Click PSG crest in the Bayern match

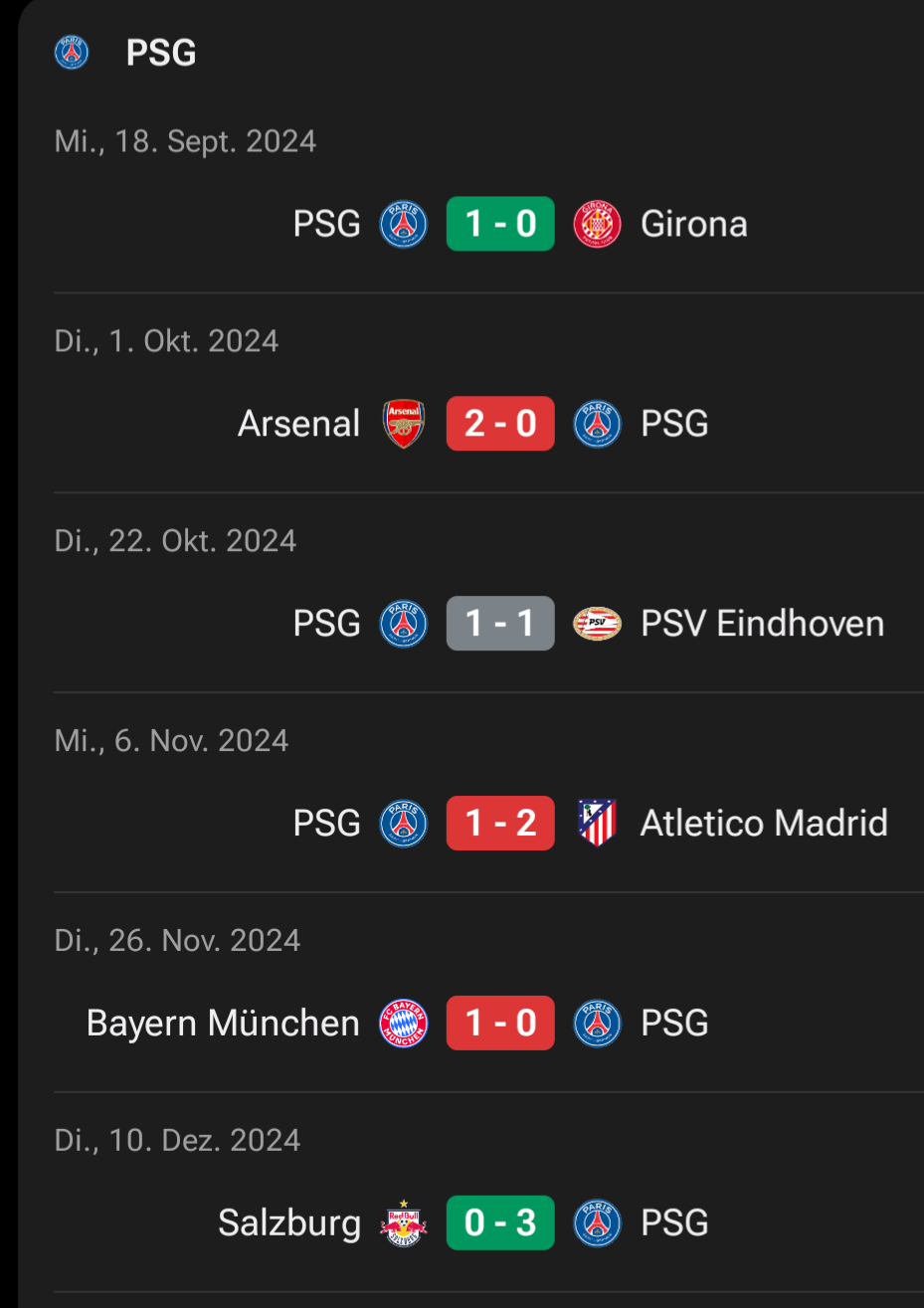point(598,1024)
